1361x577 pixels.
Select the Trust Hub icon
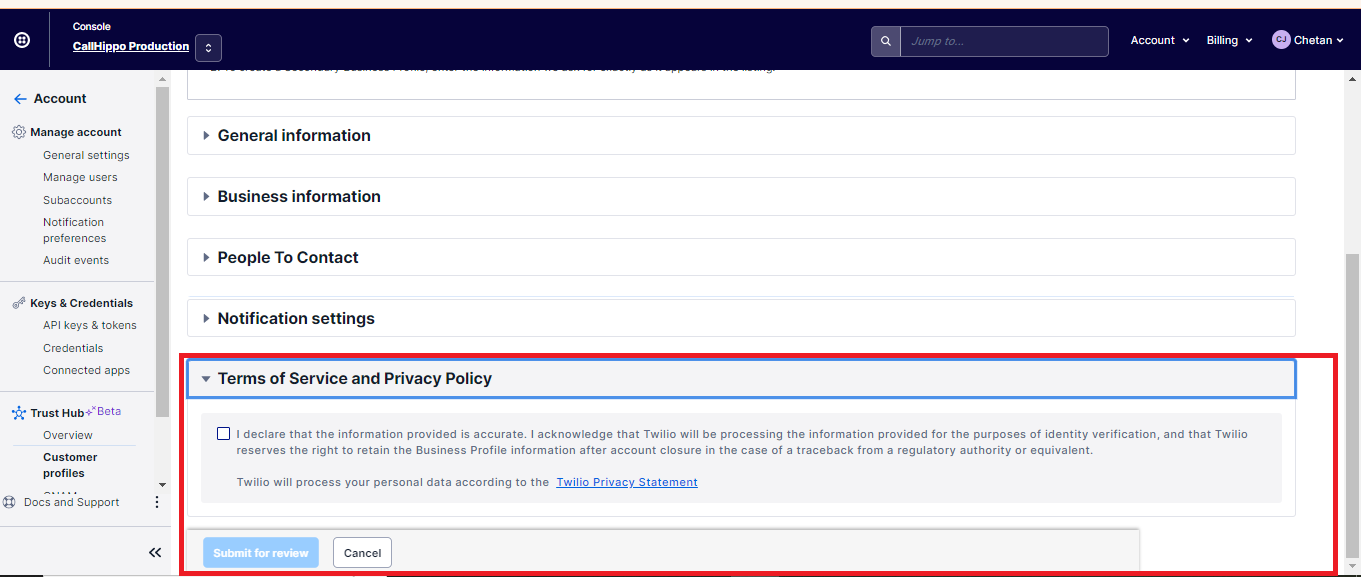(19, 412)
